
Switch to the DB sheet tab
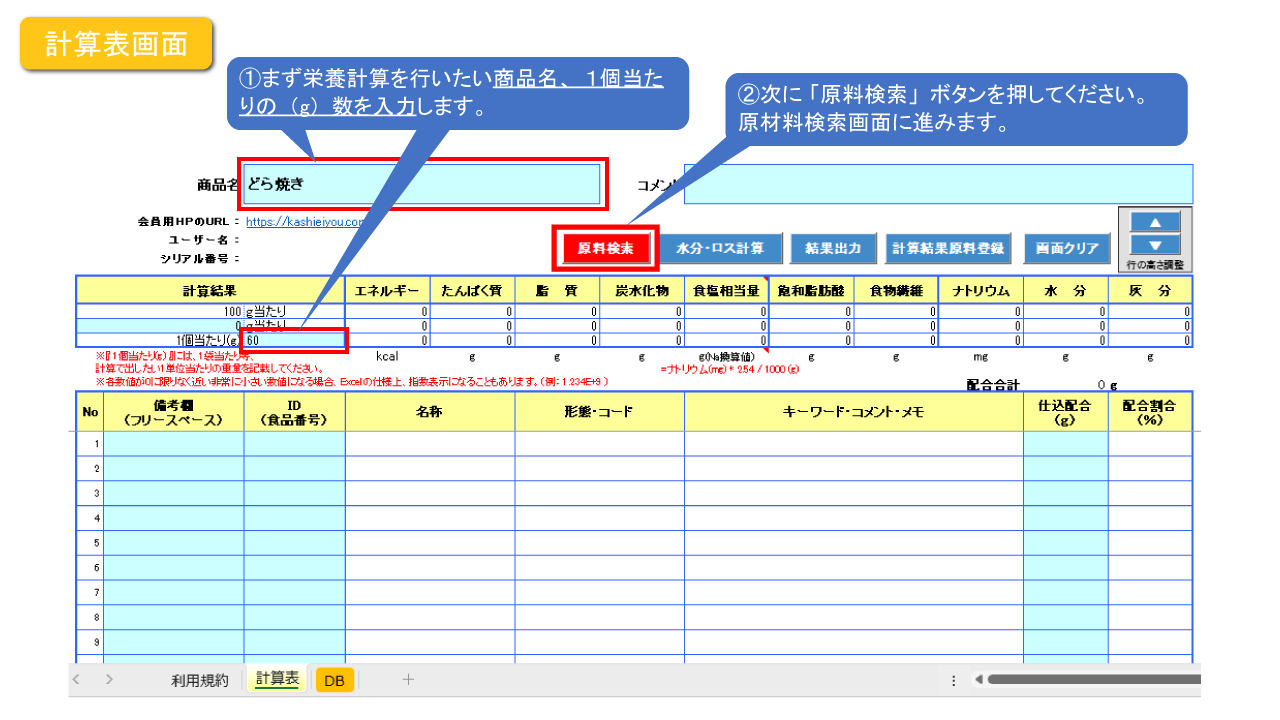click(x=334, y=681)
